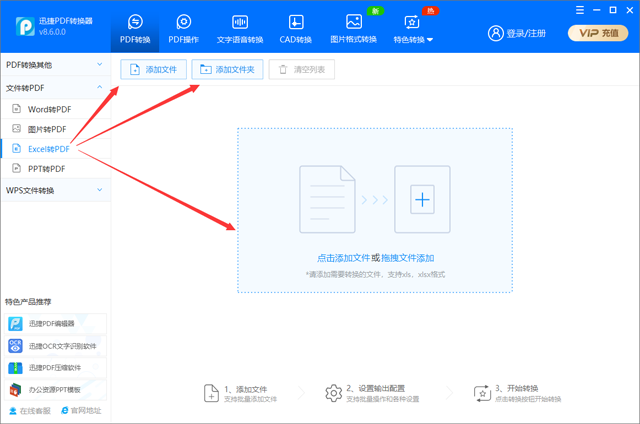Open the hamburger menu icon
The image size is (640, 424).
(x=580, y=10)
